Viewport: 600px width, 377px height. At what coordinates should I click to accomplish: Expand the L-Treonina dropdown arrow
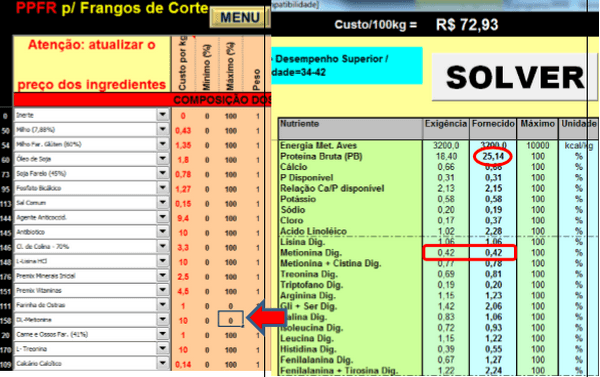[163, 349]
